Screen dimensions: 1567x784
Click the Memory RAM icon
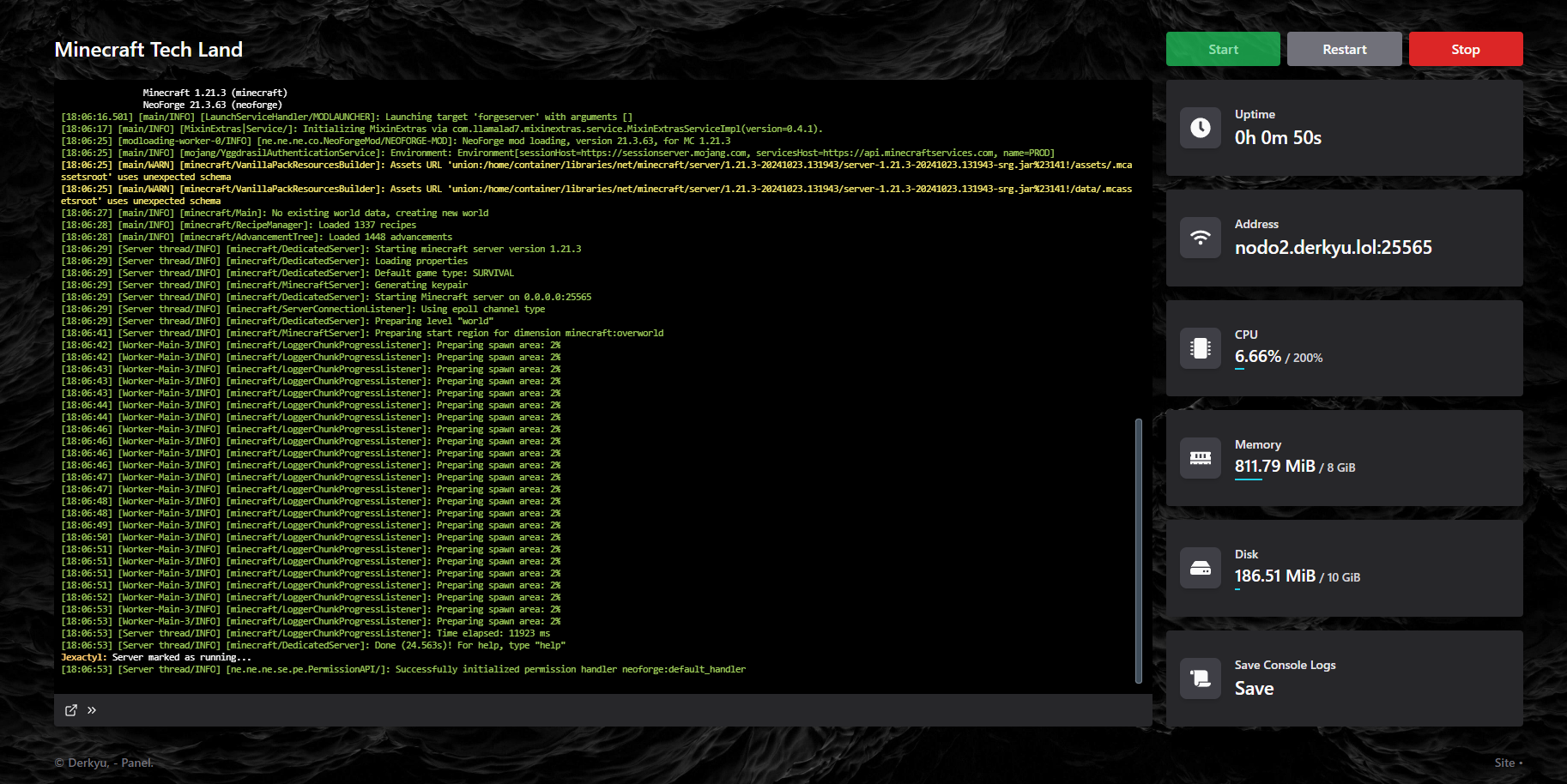(1201, 458)
